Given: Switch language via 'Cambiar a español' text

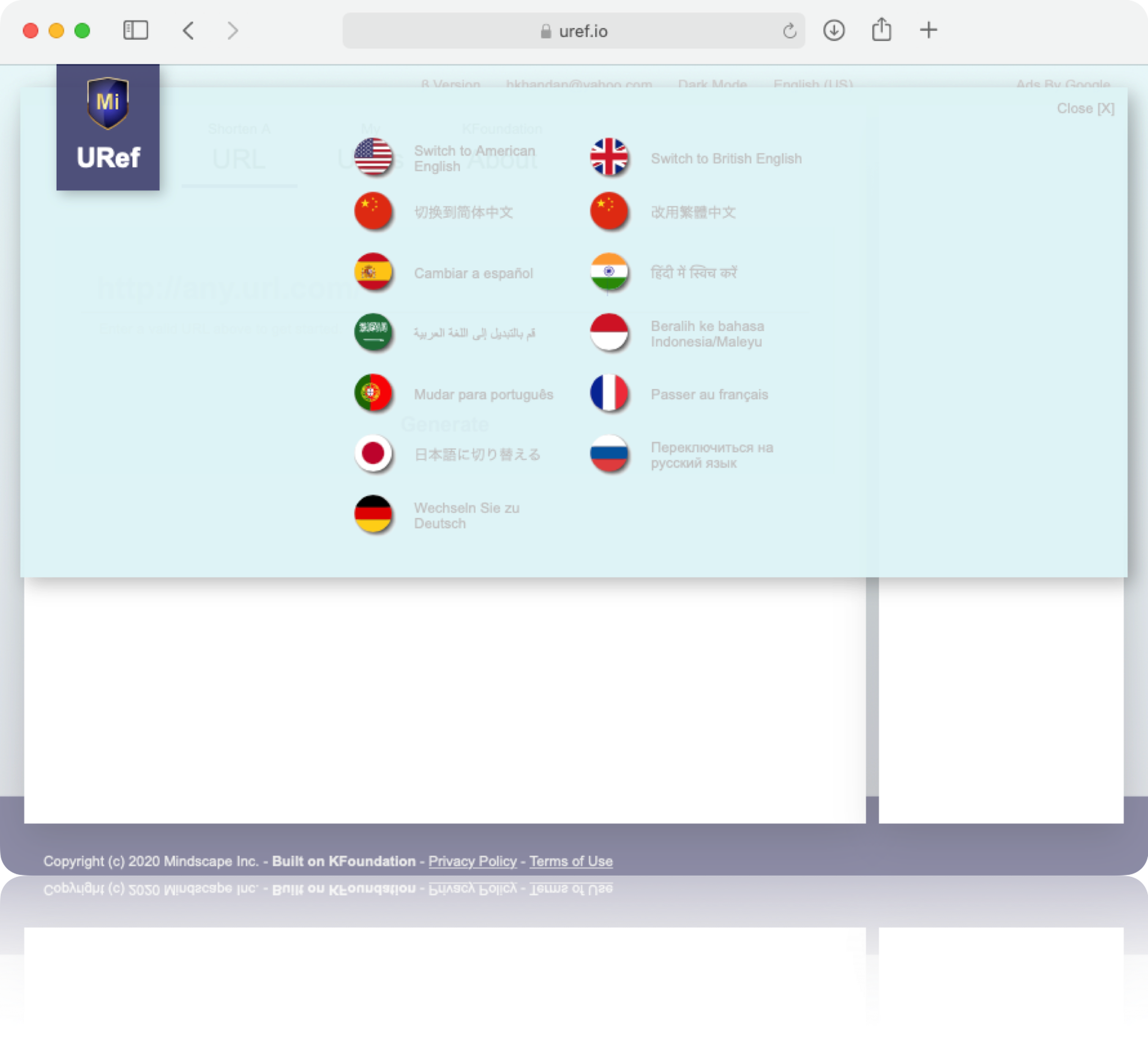Looking at the screenshot, I should coord(473,273).
